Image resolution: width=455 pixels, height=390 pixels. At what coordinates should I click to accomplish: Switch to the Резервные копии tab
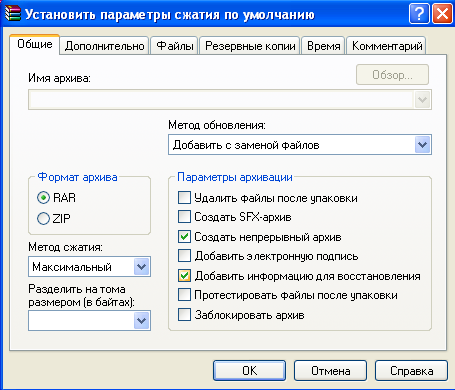coord(250,46)
